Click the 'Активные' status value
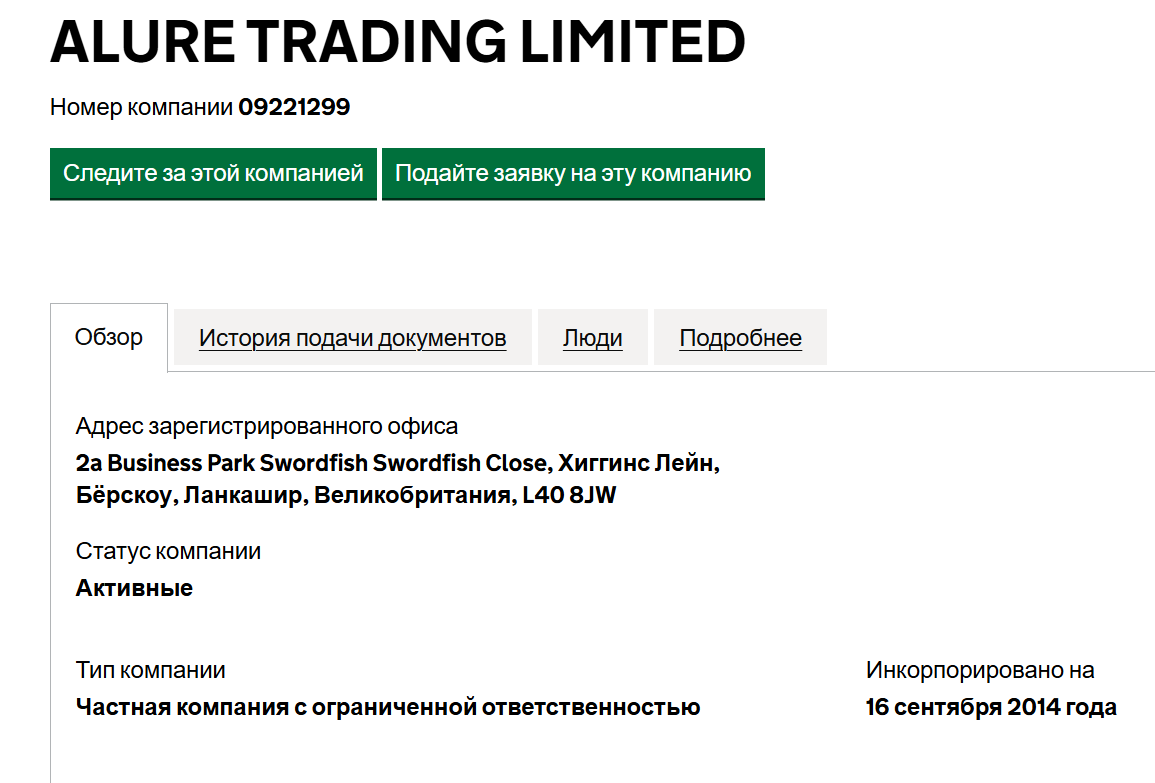 pos(134,588)
